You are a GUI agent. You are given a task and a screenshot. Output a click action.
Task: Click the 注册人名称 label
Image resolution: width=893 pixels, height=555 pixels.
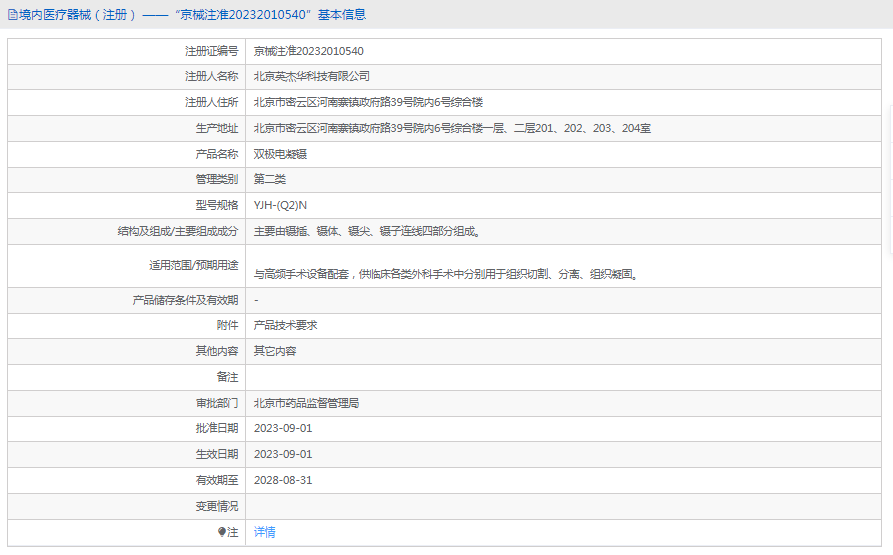[x=211, y=76]
